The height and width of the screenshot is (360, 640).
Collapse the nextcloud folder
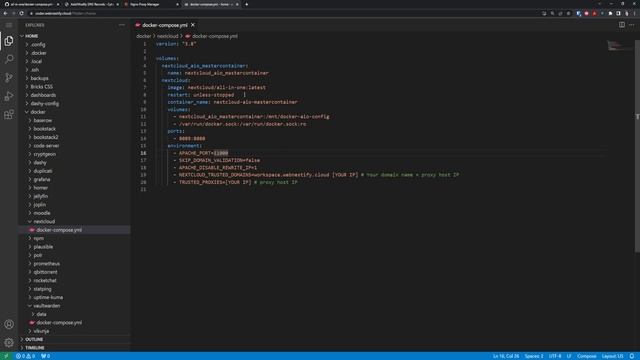[75, 222]
